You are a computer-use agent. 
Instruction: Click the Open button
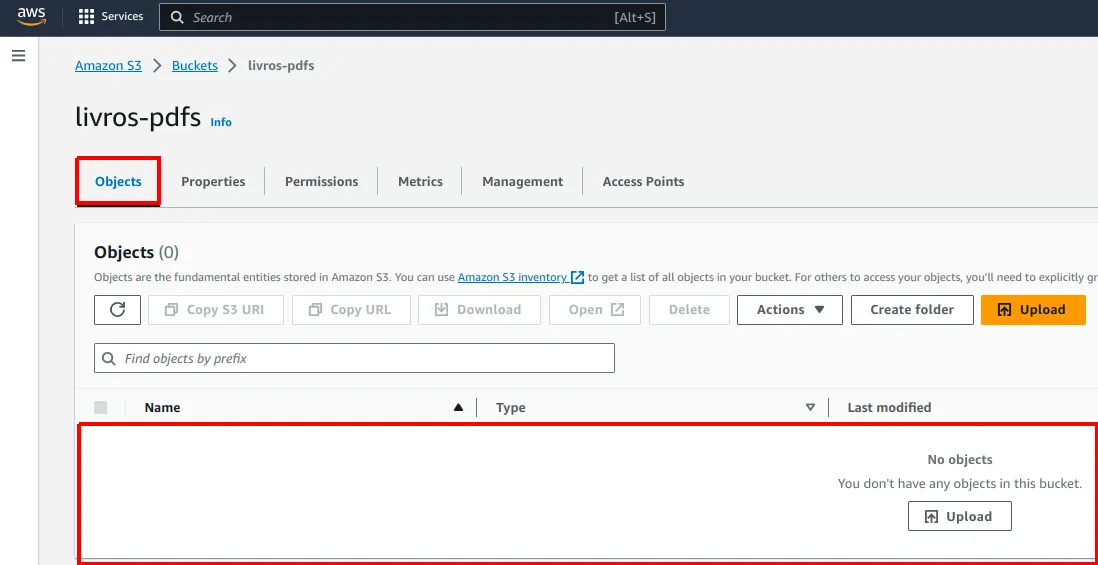tap(595, 309)
